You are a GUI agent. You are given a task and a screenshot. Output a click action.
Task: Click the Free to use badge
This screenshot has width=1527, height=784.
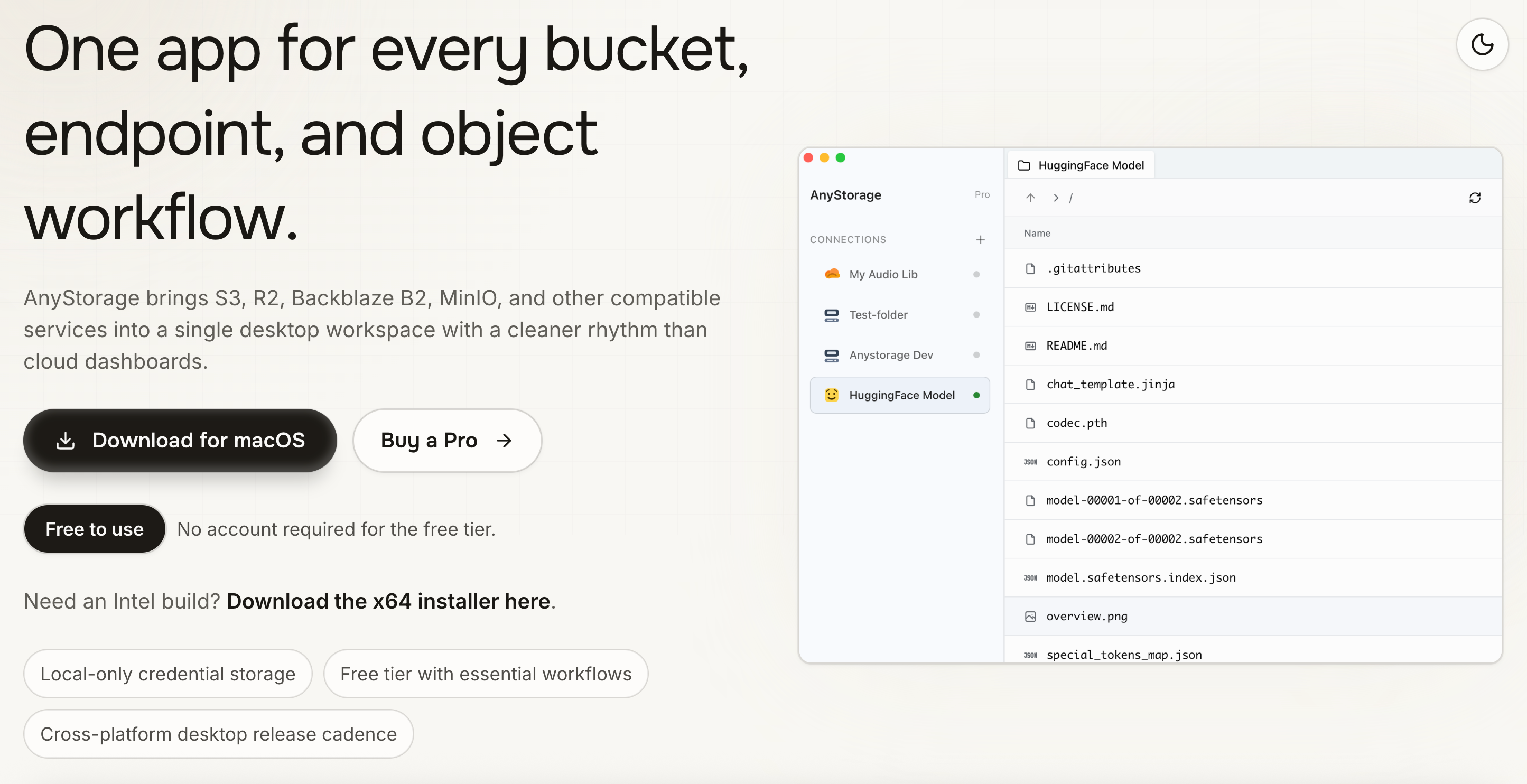[95, 529]
